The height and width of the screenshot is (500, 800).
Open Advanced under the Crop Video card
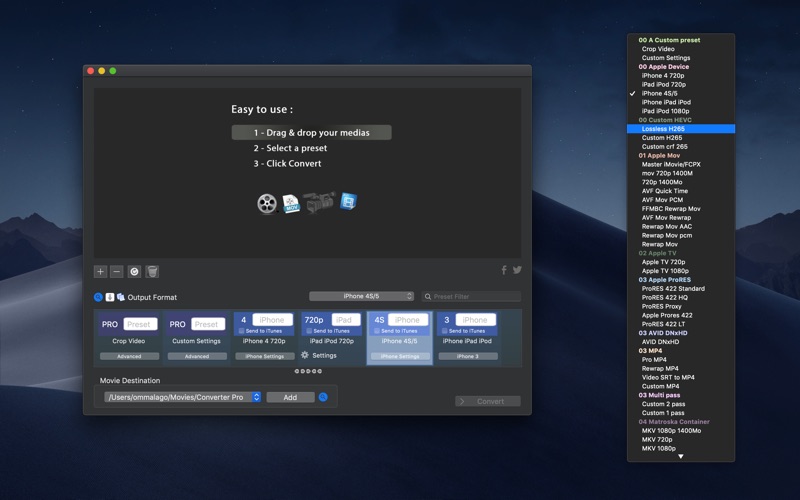129,356
